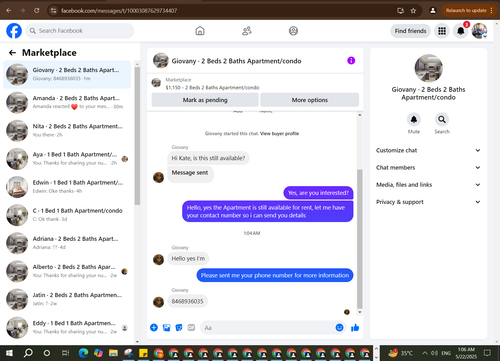Open the account profile picture menu
This screenshot has width=500, height=361.
point(479,31)
